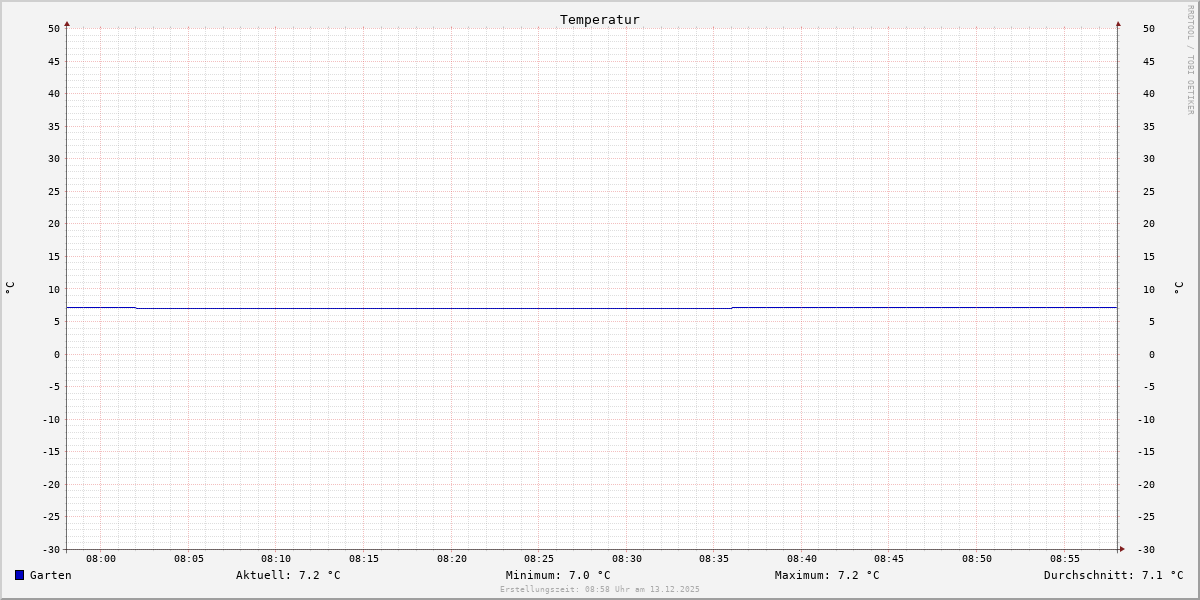The image size is (1200, 600).
Task: Click the 08:40 time axis label
Action: point(802,559)
